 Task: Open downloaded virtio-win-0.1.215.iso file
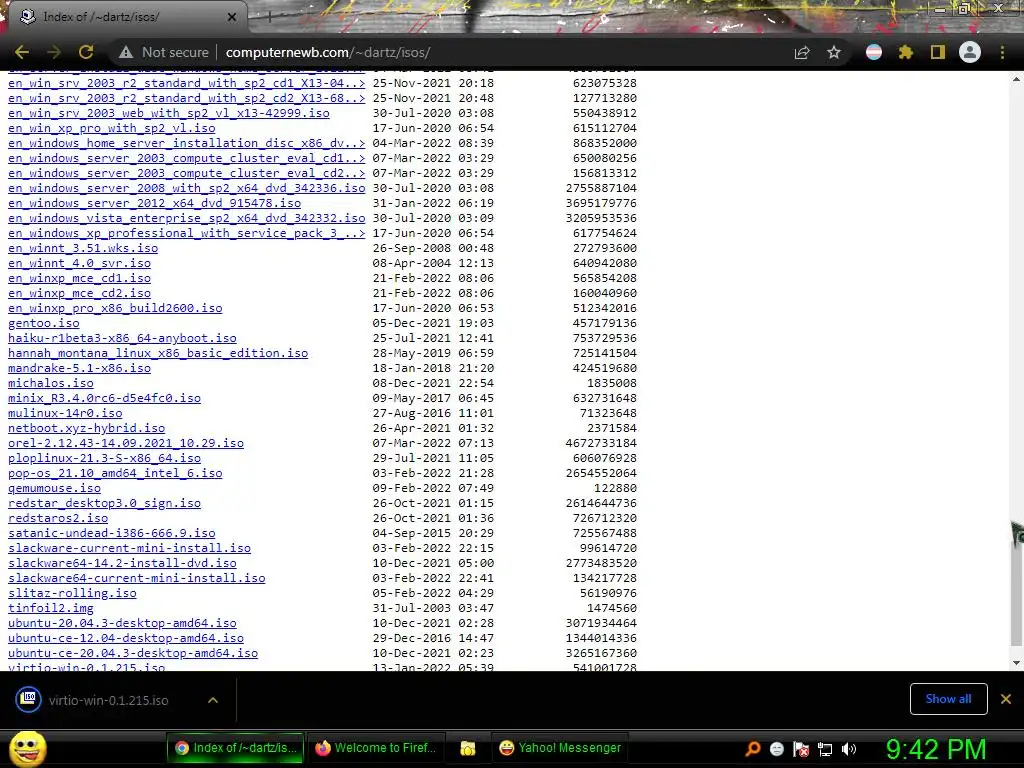(108, 700)
